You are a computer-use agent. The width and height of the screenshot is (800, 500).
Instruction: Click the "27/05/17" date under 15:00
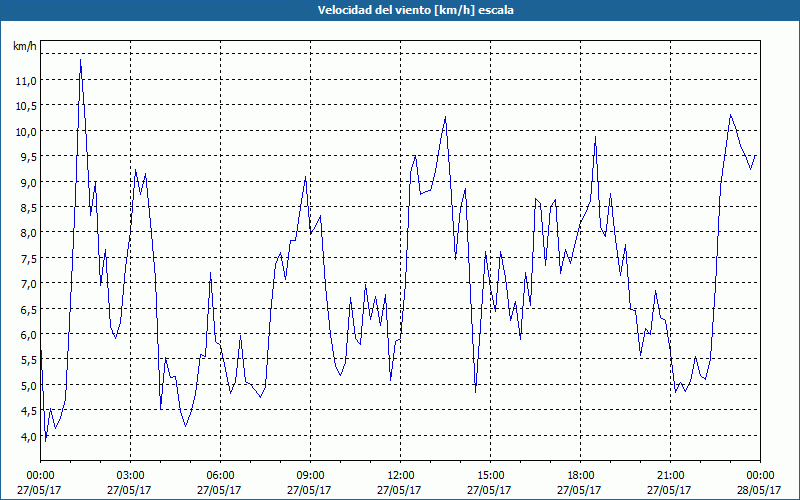coord(489,490)
